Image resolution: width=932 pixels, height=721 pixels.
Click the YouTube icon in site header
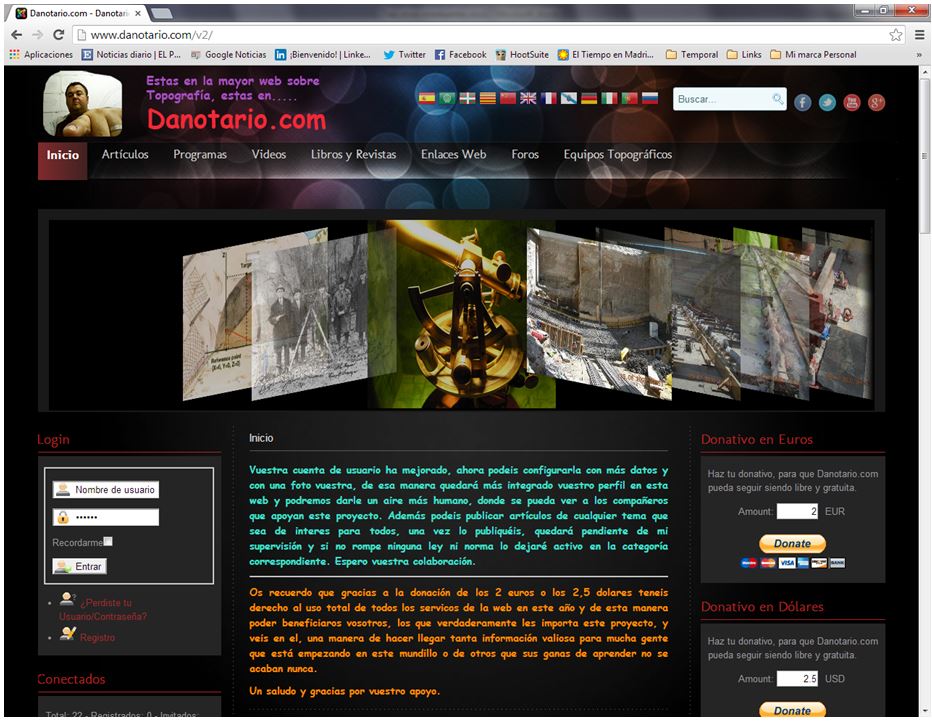point(852,102)
